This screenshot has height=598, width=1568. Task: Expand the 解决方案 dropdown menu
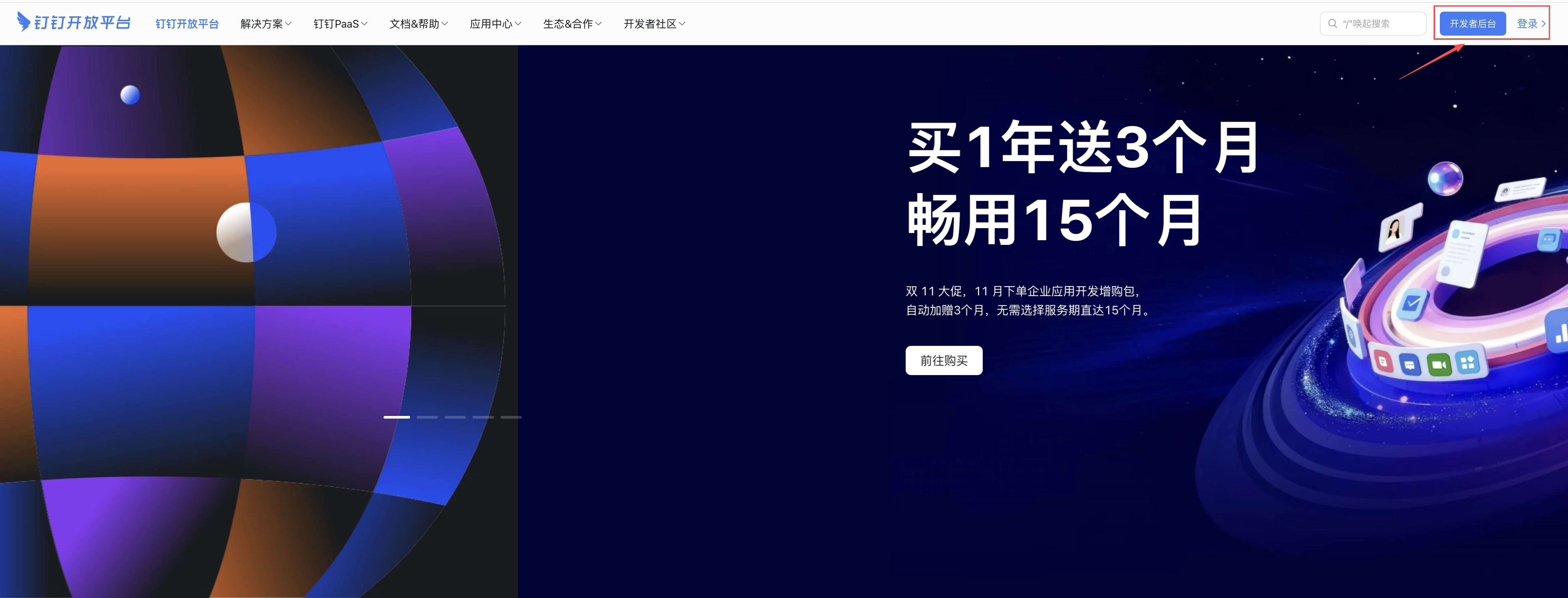tap(265, 24)
